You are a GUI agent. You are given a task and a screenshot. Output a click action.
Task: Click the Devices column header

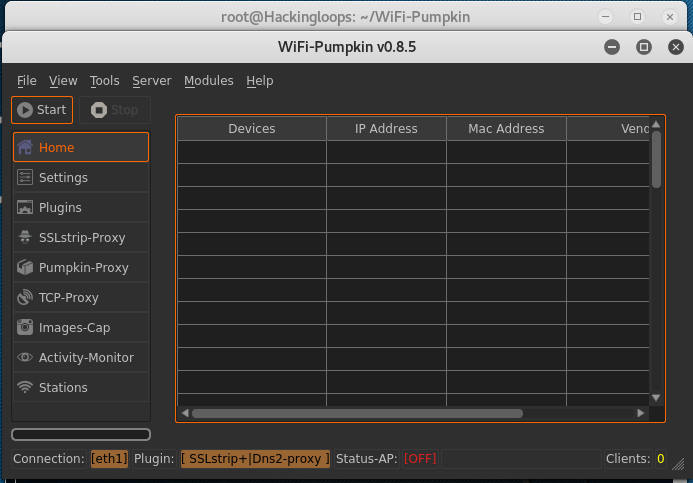tap(252, 129)
